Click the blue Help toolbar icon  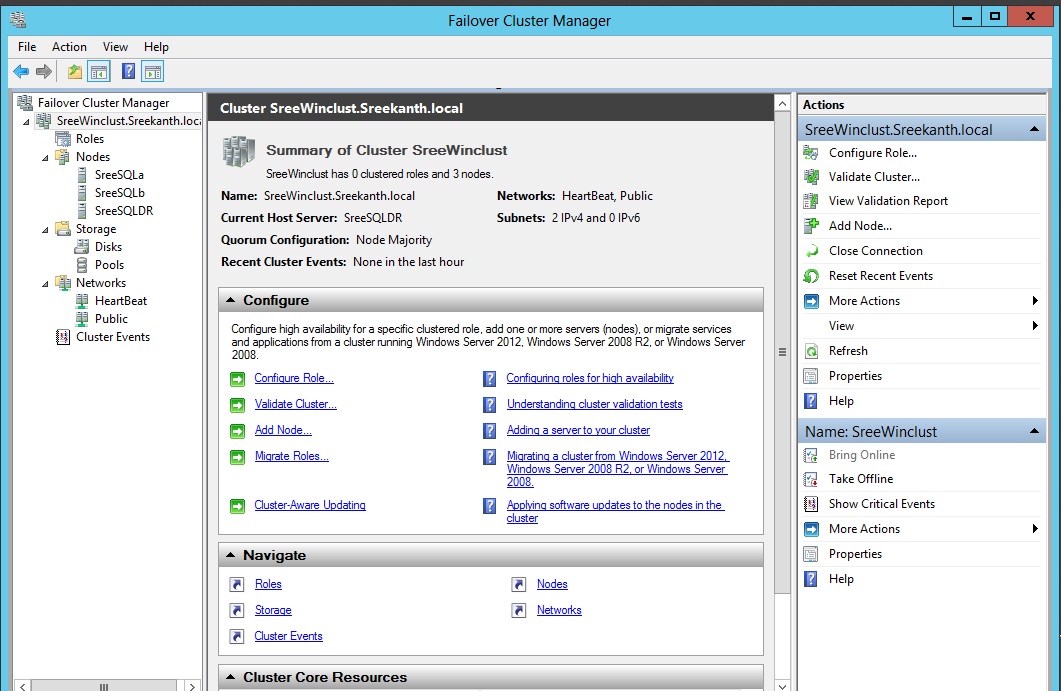tap(128, 72)
